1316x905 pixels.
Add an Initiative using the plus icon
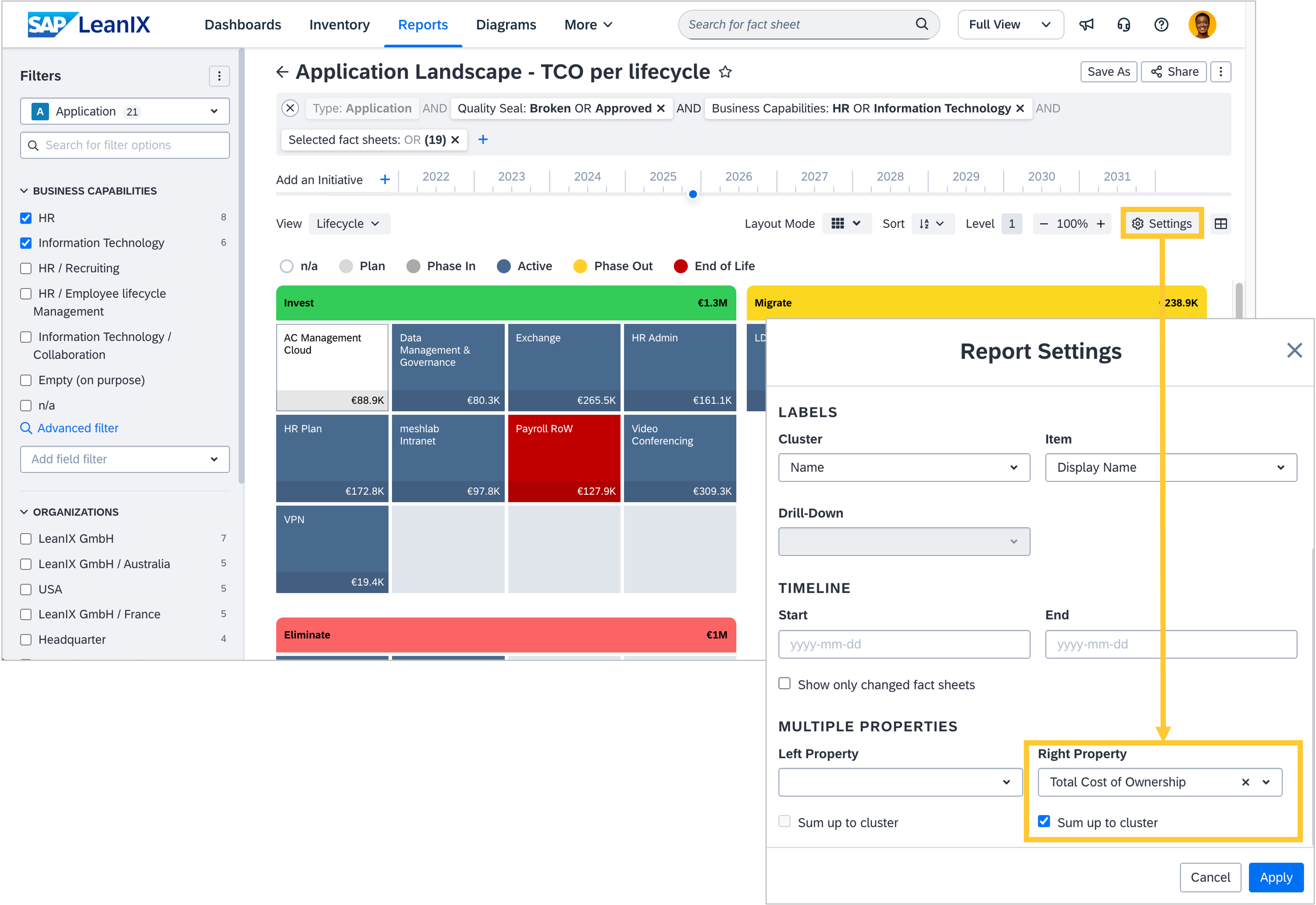385,180
